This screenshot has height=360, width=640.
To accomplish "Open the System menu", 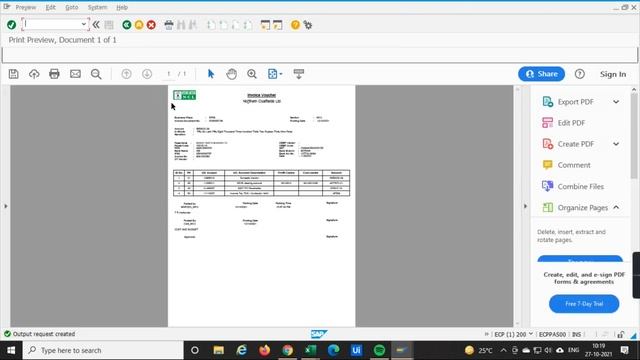I will pos(97,7).
